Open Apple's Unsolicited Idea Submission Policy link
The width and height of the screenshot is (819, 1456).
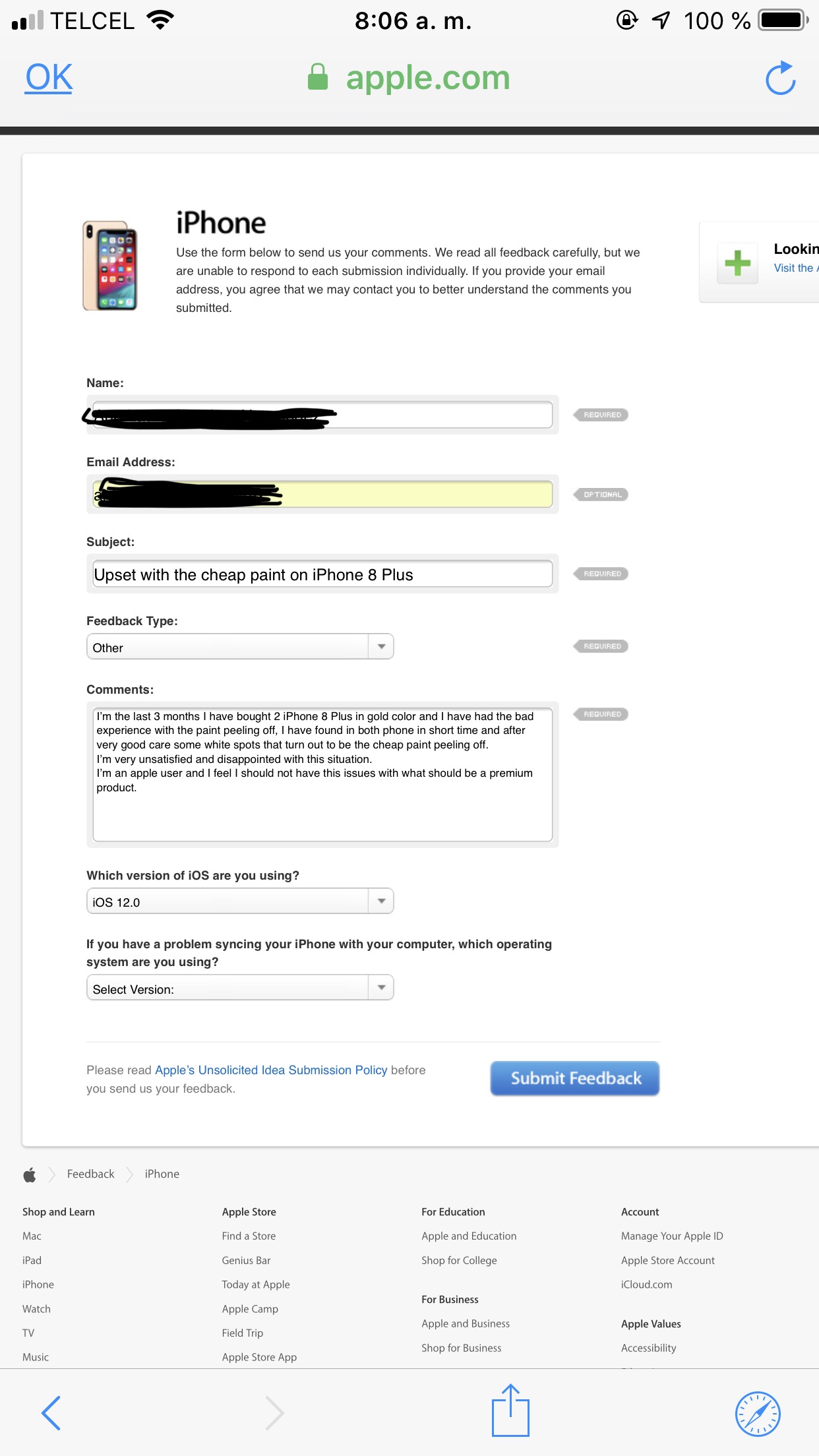point(271,1070)
